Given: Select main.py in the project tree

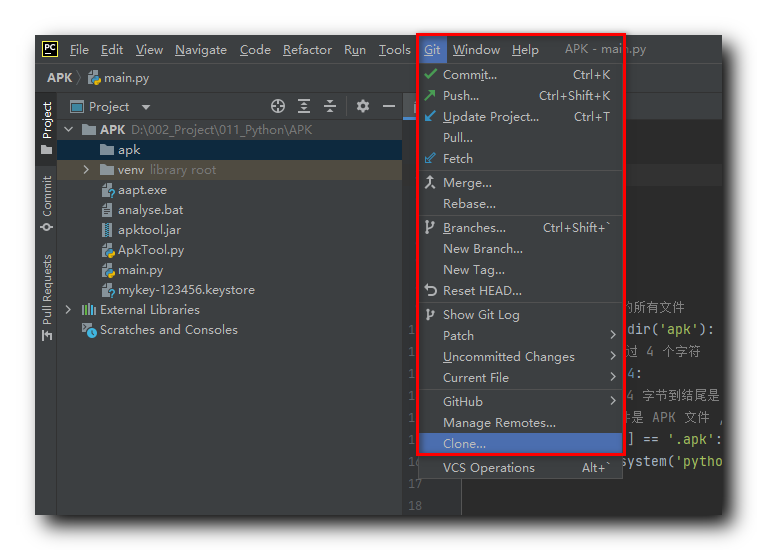Looking at the screenshot, I should [x=230, y=270].
